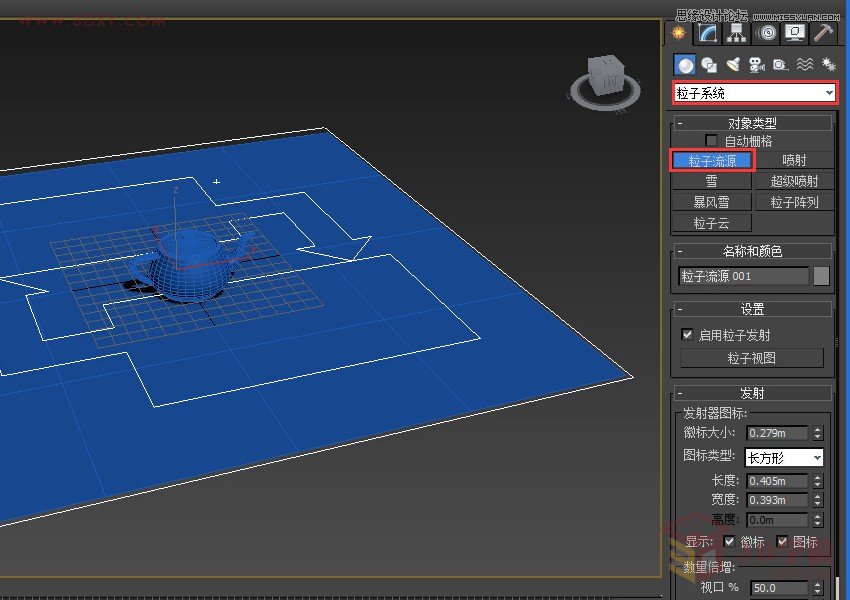850x600 pixels.
Task: Collapse the 名称和颜色 rollout header
Action: pyautogui.click(x=679, y=250)
